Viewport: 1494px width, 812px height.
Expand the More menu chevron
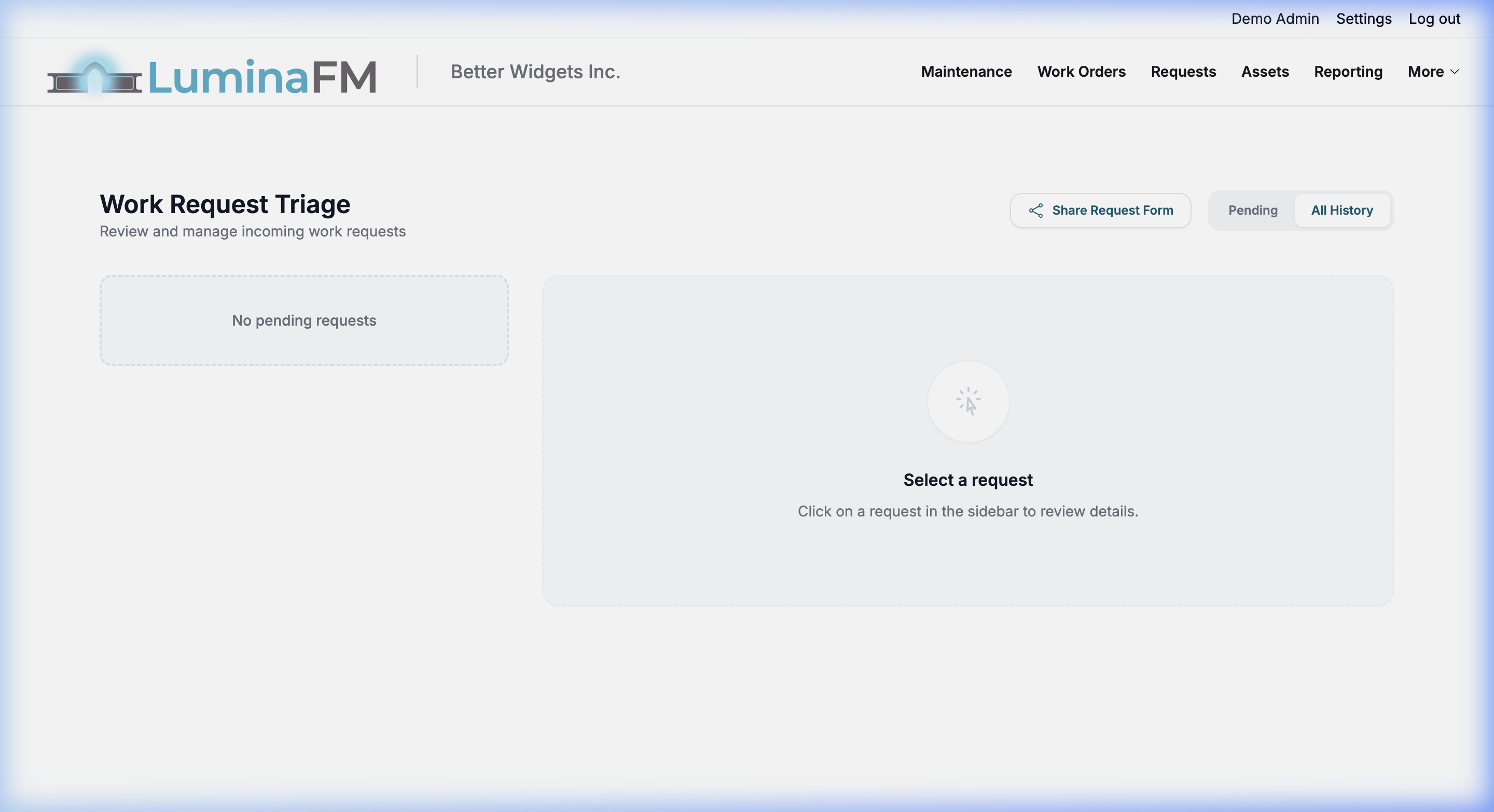coord(1455,72)
